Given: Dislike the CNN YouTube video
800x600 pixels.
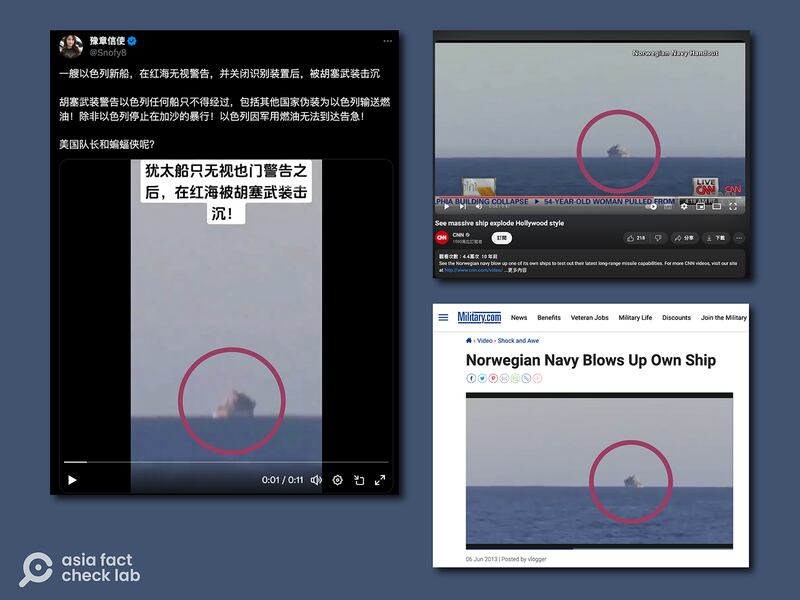Looking at the screenshot, I should [x=658, y=238].
